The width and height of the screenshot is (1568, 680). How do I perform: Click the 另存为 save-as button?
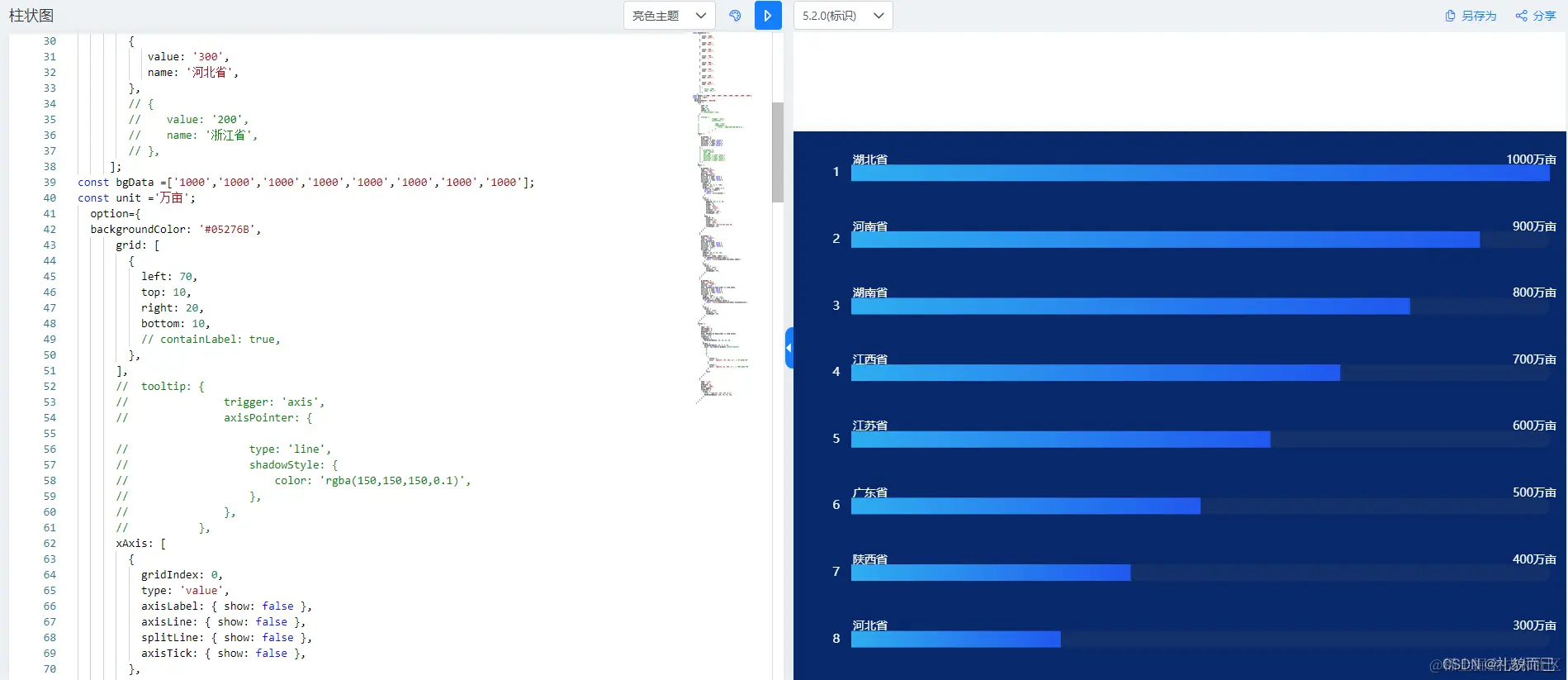coord(1471,16)
